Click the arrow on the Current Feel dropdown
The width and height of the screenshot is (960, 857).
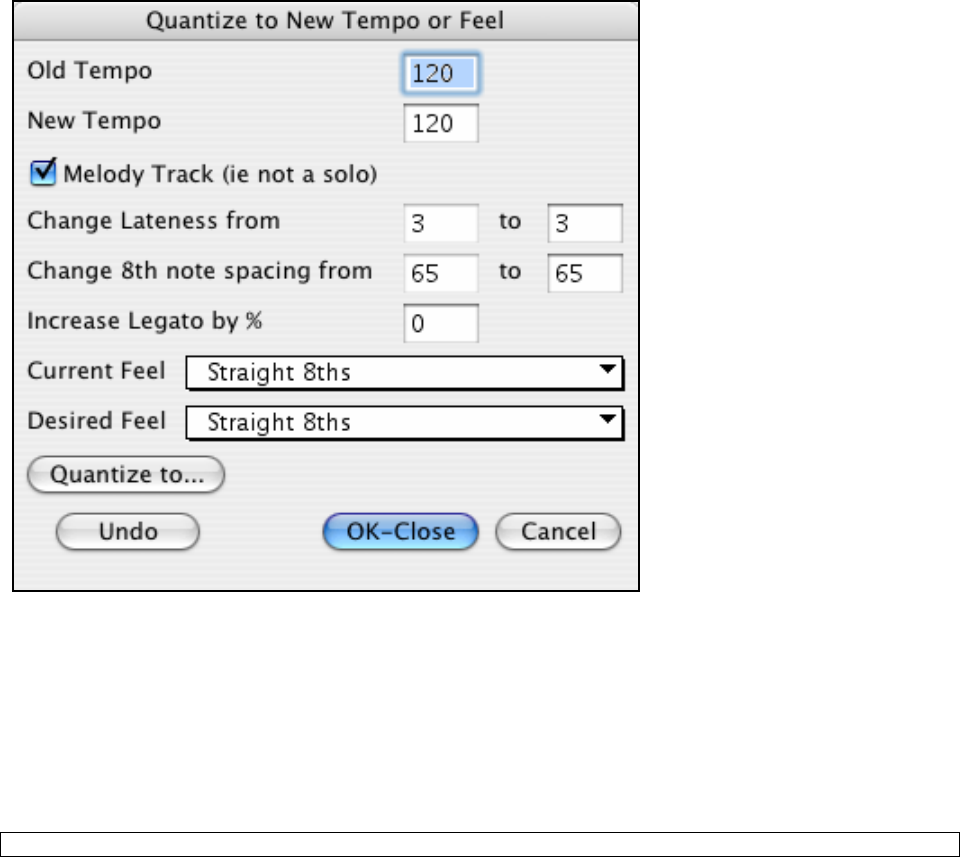pyautogui.click(x=606, y=371)
